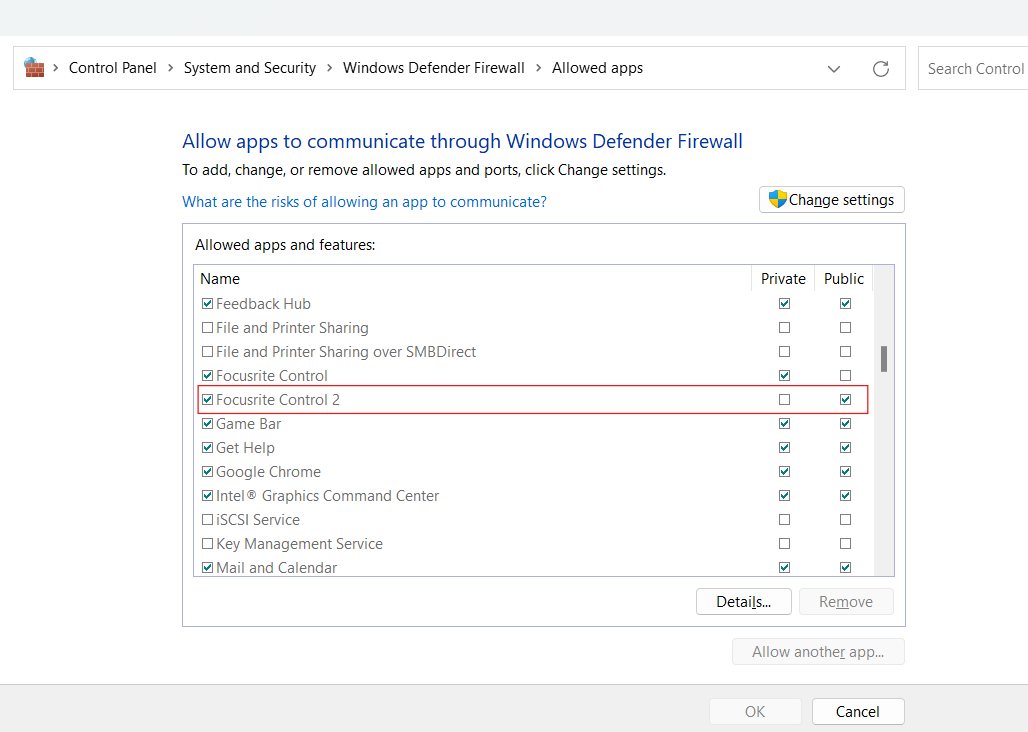
Task: Open the Details dialog
Action: coord(743,602)
